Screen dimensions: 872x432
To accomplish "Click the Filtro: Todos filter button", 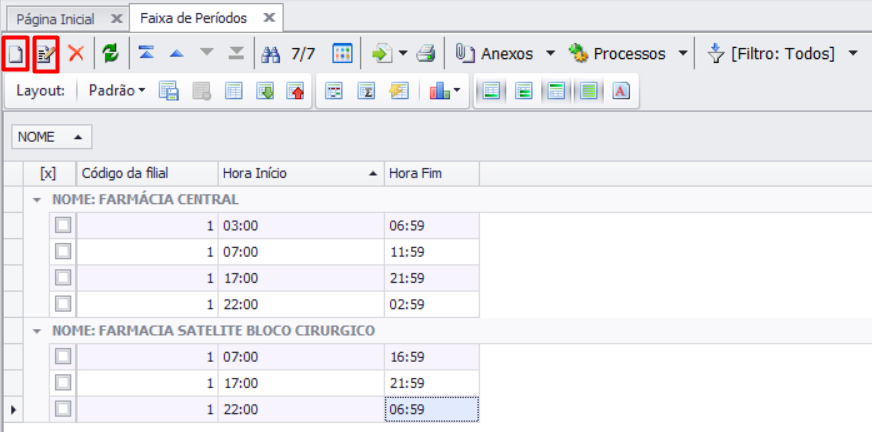I will coord(782,54).
